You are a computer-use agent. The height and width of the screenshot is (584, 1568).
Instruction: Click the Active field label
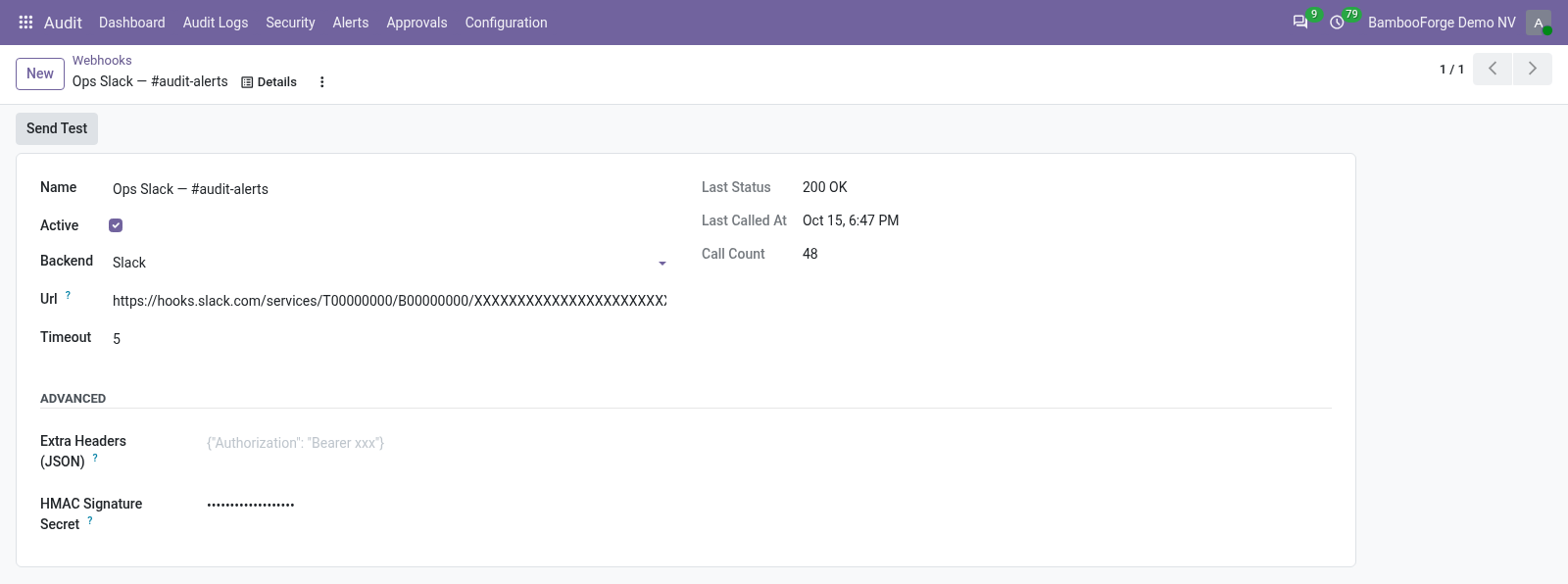60,225
